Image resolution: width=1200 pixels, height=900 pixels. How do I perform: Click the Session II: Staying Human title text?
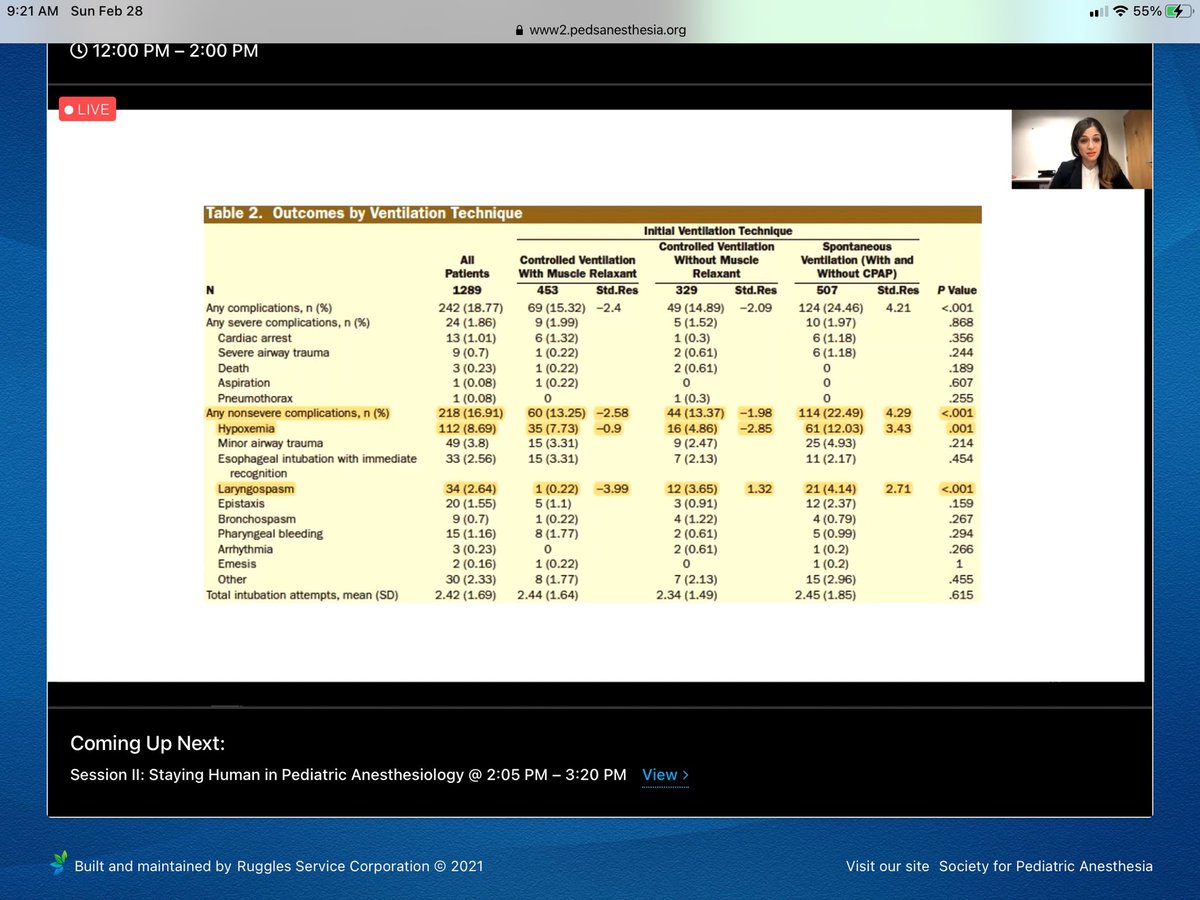(x=348, y=775)
